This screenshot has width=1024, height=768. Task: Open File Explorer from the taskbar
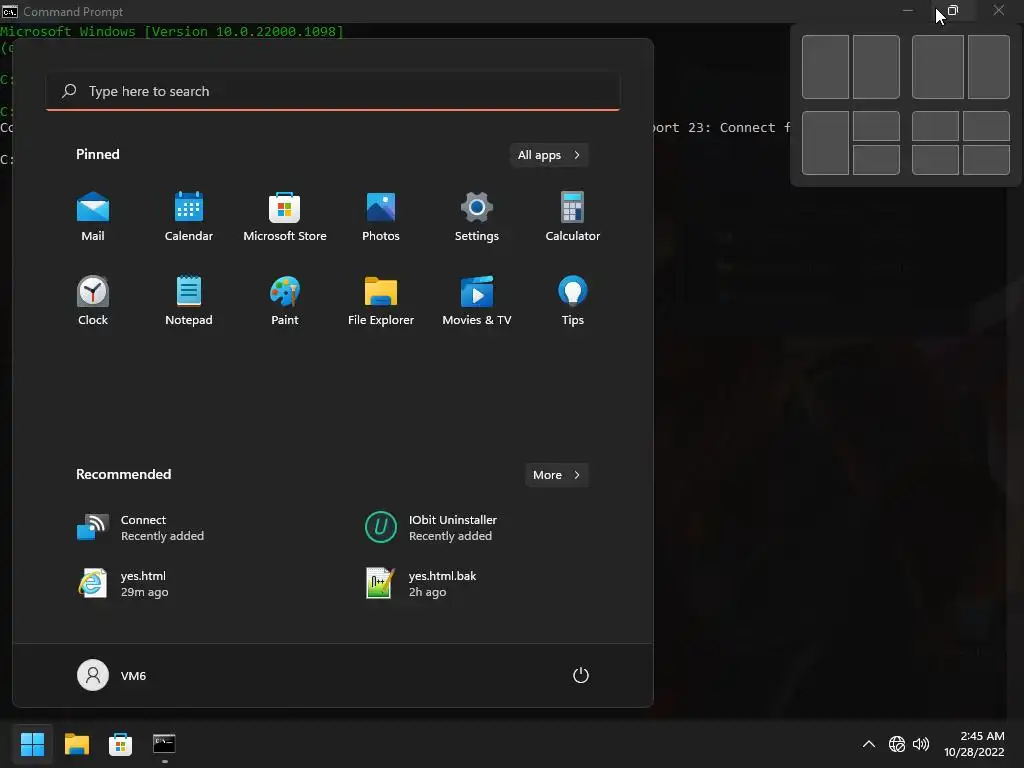[76, 744]
